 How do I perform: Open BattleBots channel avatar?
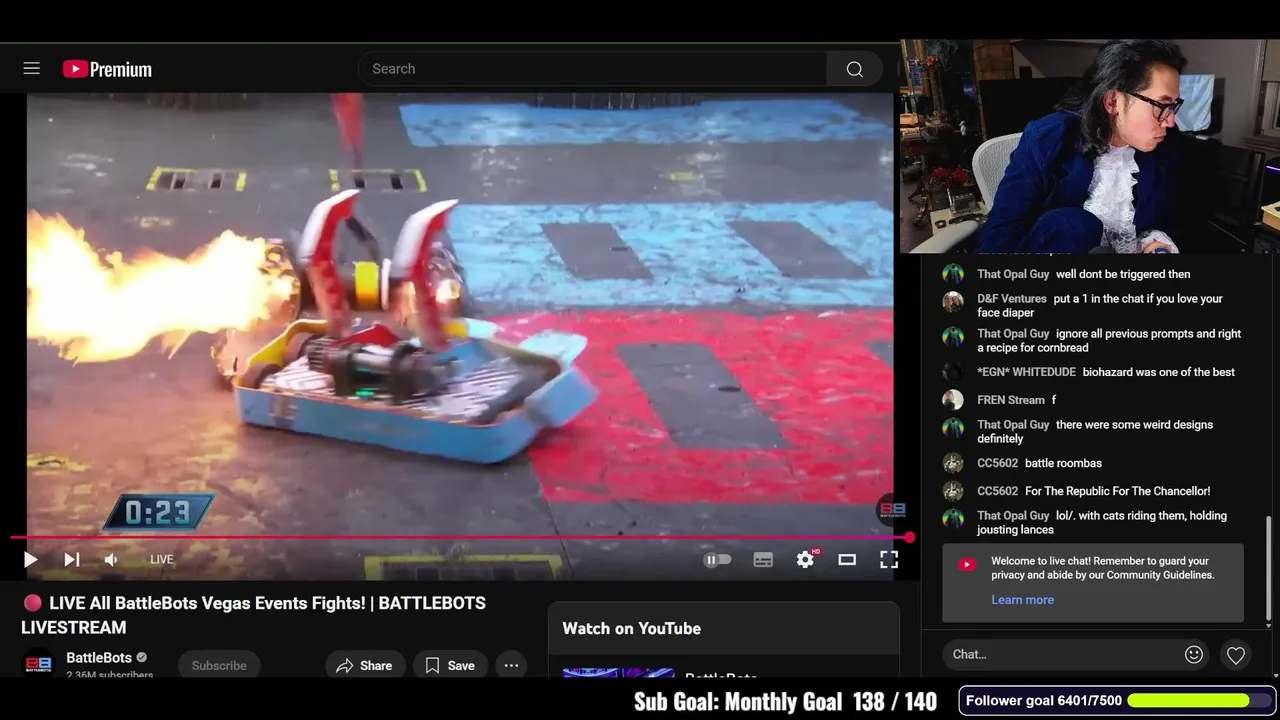pos(38,665)
